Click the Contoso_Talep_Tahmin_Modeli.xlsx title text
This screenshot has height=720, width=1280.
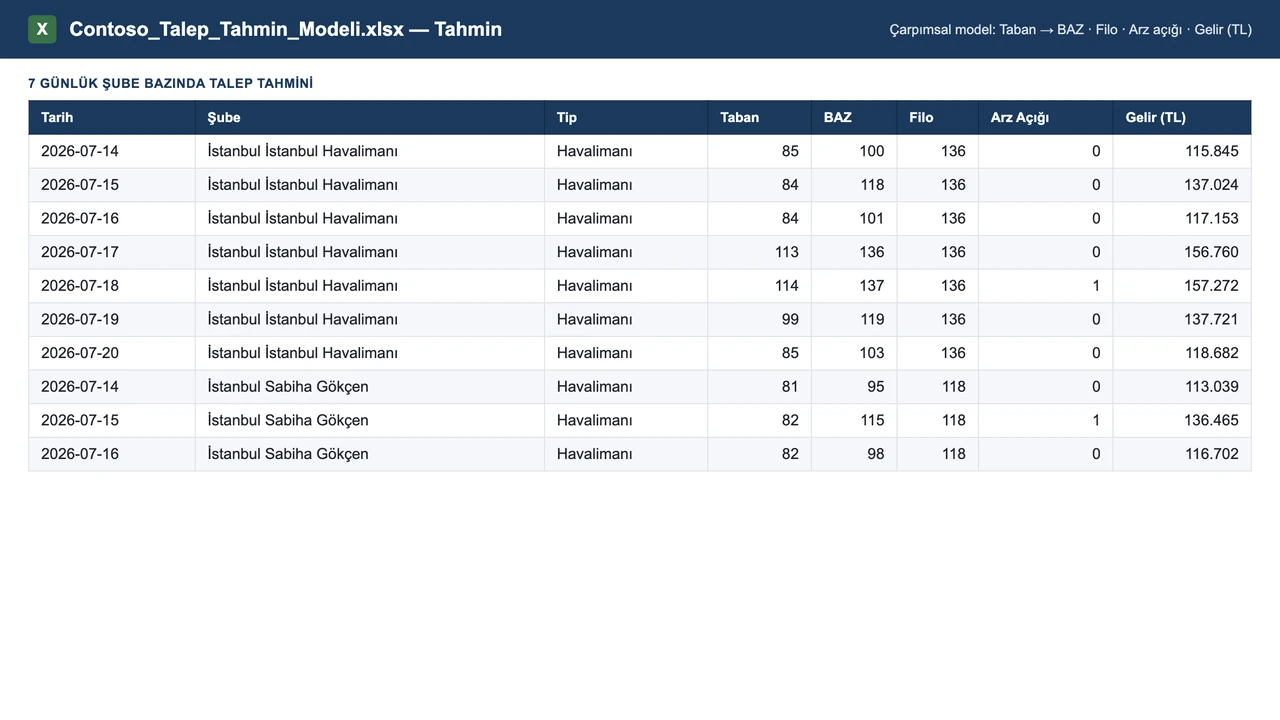coord(285,29)
